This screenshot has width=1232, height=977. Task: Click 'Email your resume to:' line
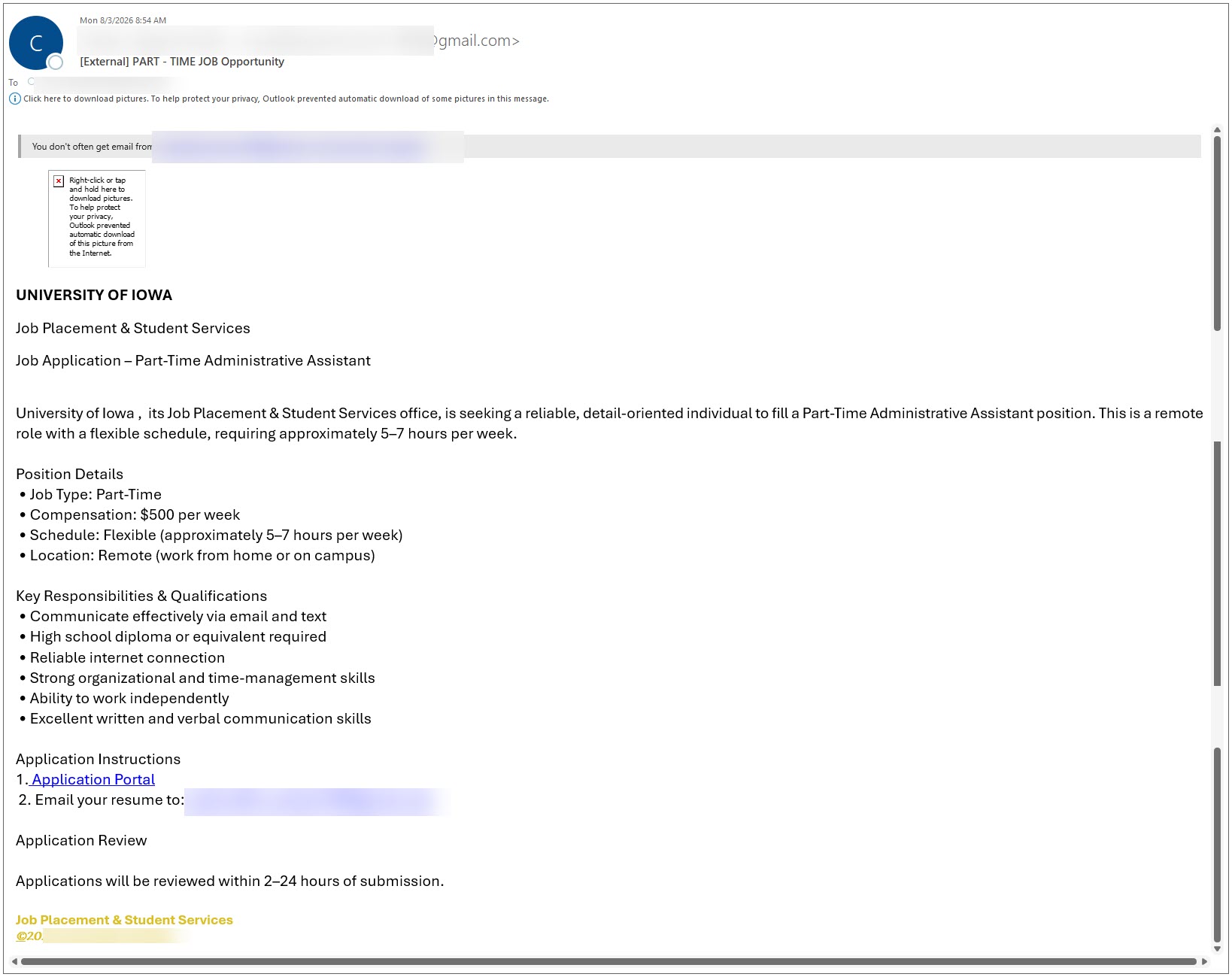[102, 800]
